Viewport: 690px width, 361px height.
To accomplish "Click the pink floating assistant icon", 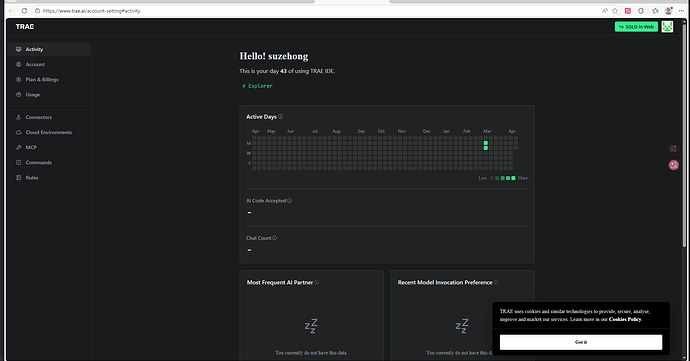I will (x=674, y=165).
